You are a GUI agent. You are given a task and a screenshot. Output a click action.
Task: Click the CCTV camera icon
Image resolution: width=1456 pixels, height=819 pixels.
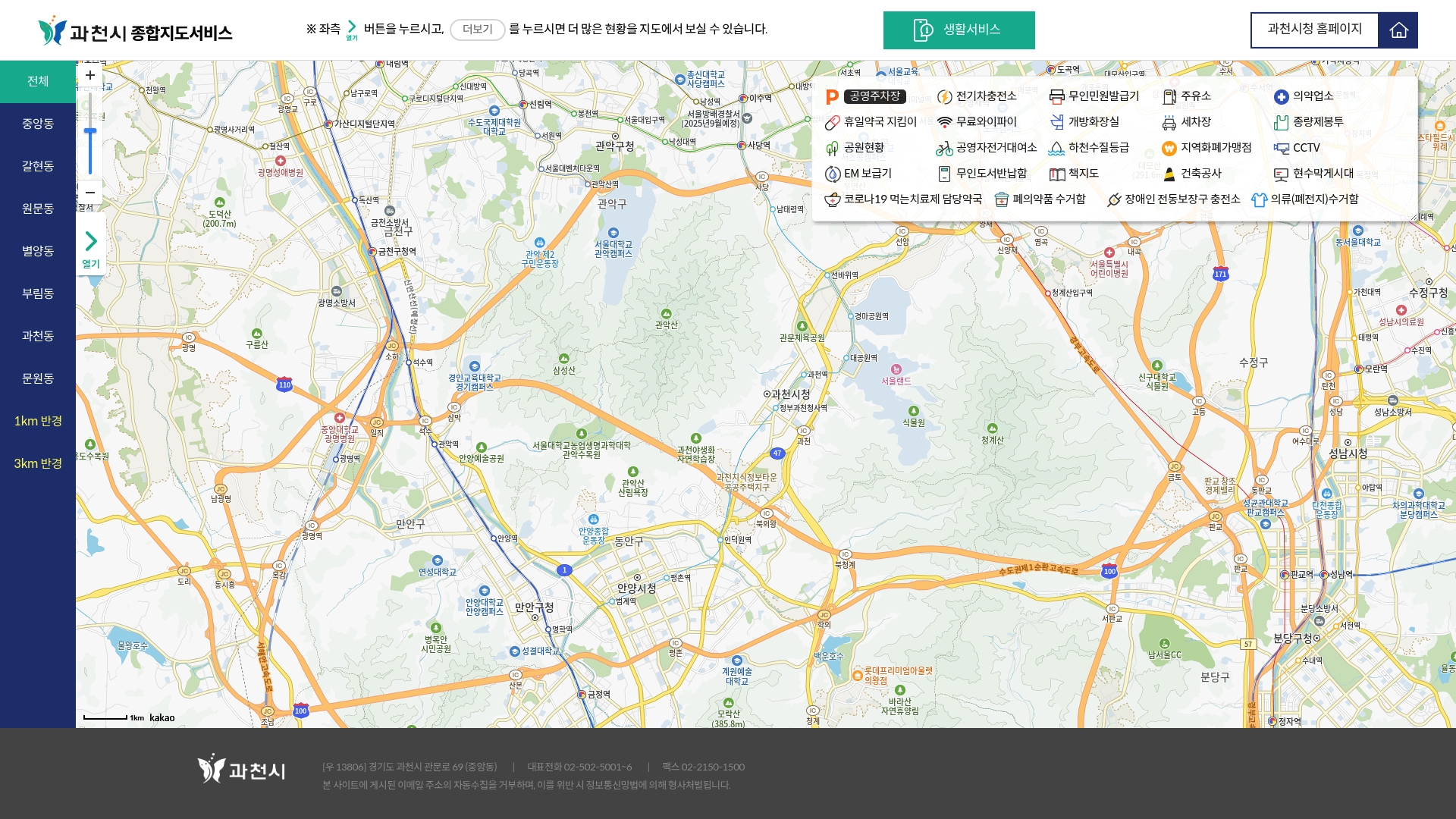1282,148
